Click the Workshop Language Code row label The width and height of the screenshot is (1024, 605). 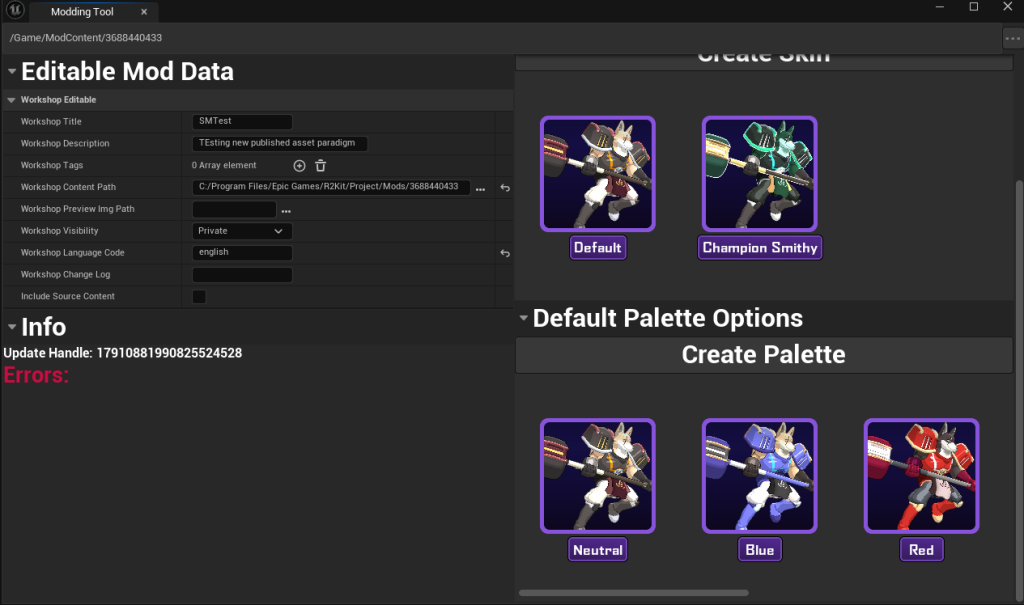72,252
